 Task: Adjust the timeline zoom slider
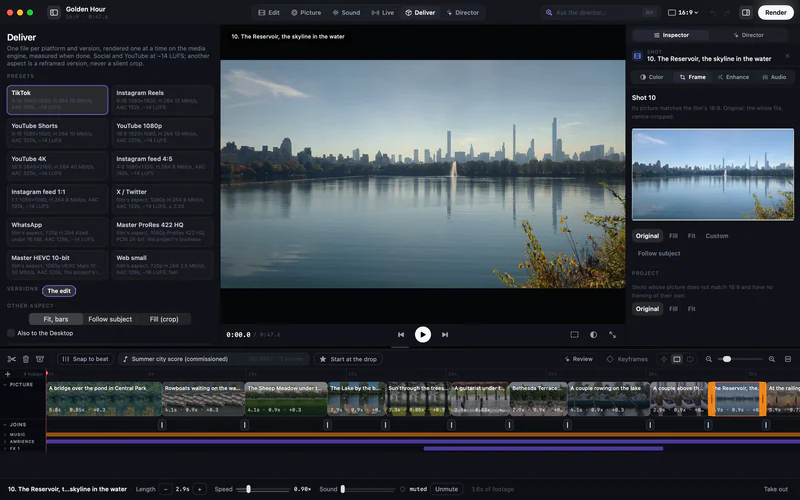click(x=740, y=359)
